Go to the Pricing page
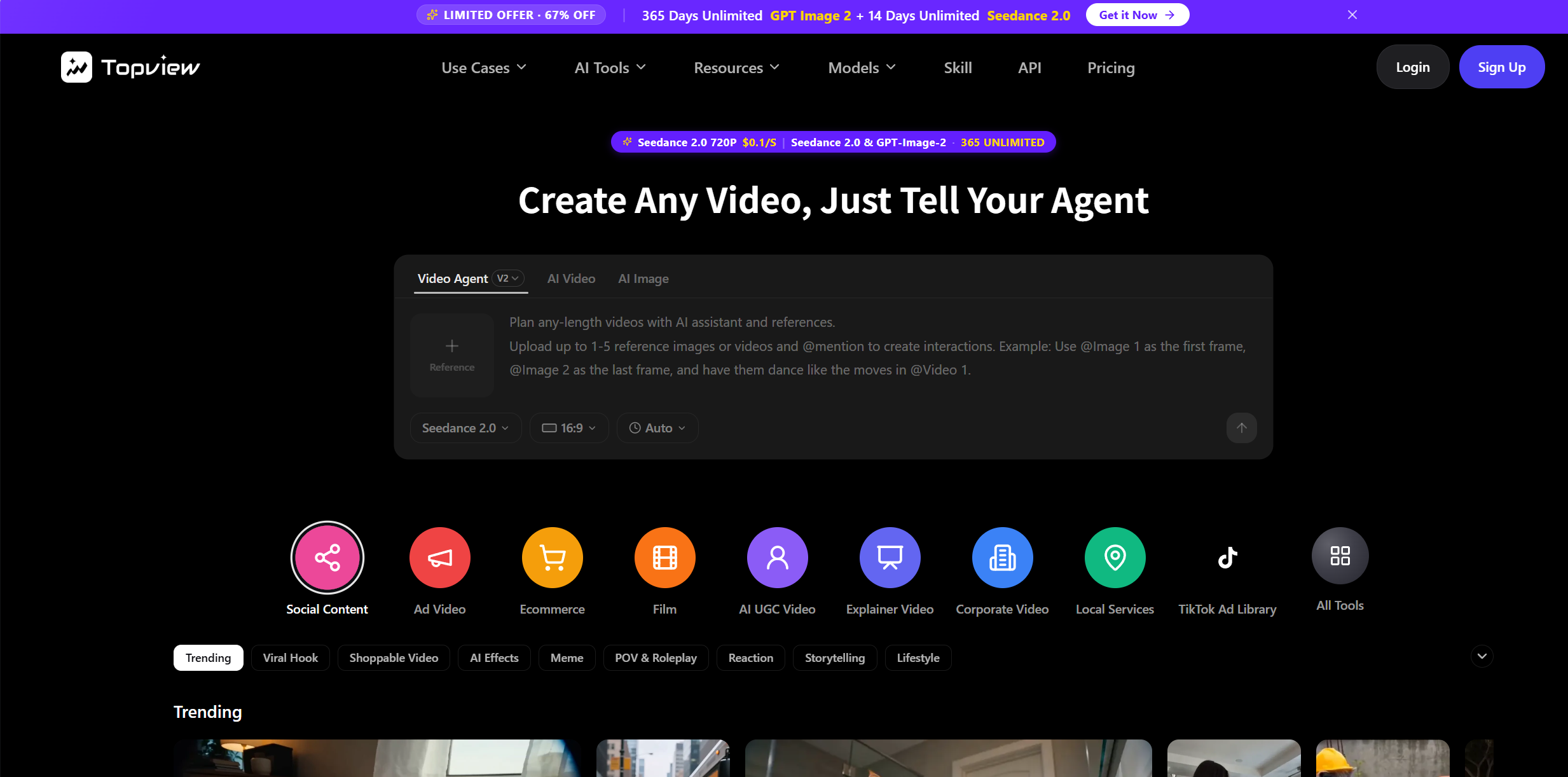 (x=1111, y=67)
